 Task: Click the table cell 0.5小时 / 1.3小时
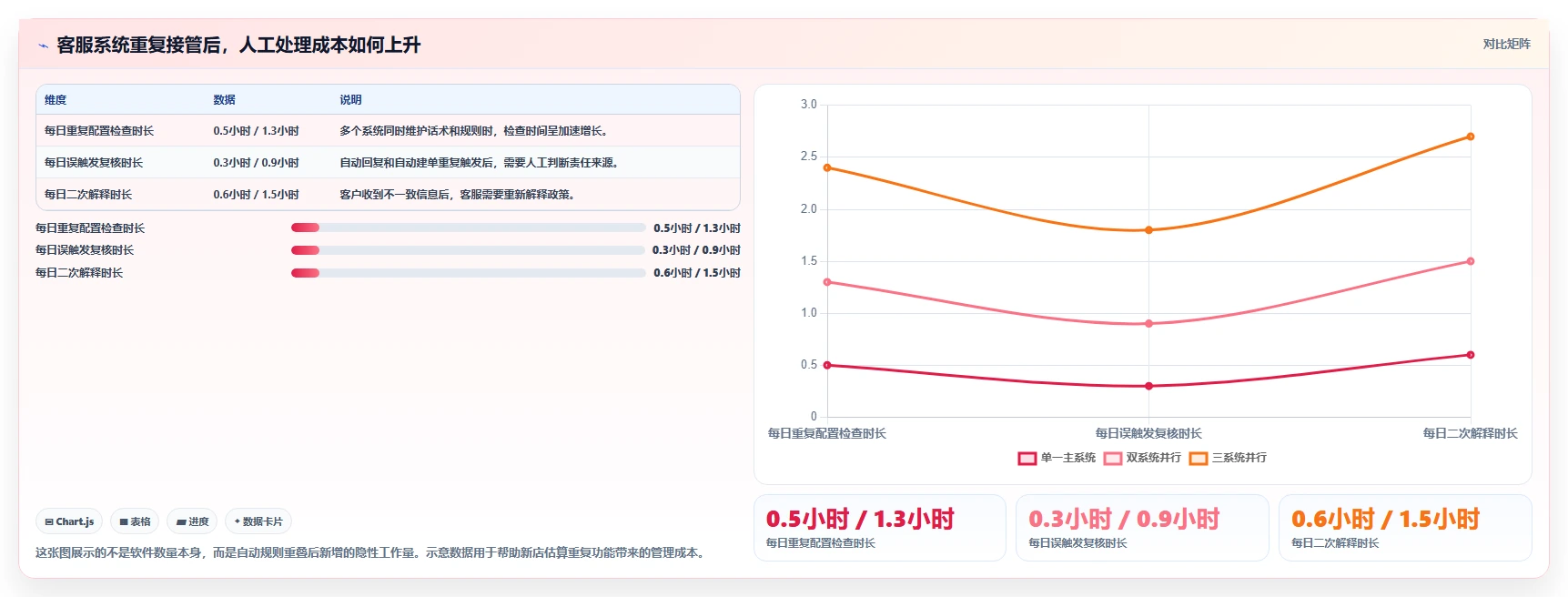[256, 131]
